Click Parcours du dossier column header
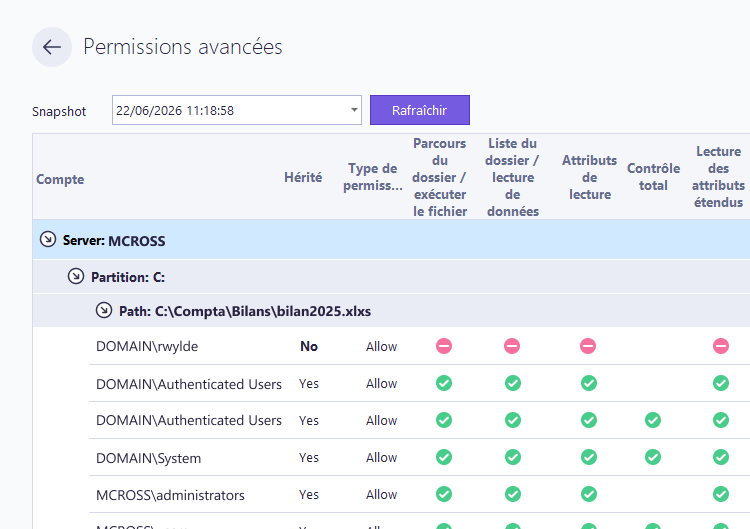This screenshot has height=529, width=750. (x=440, y=177)
